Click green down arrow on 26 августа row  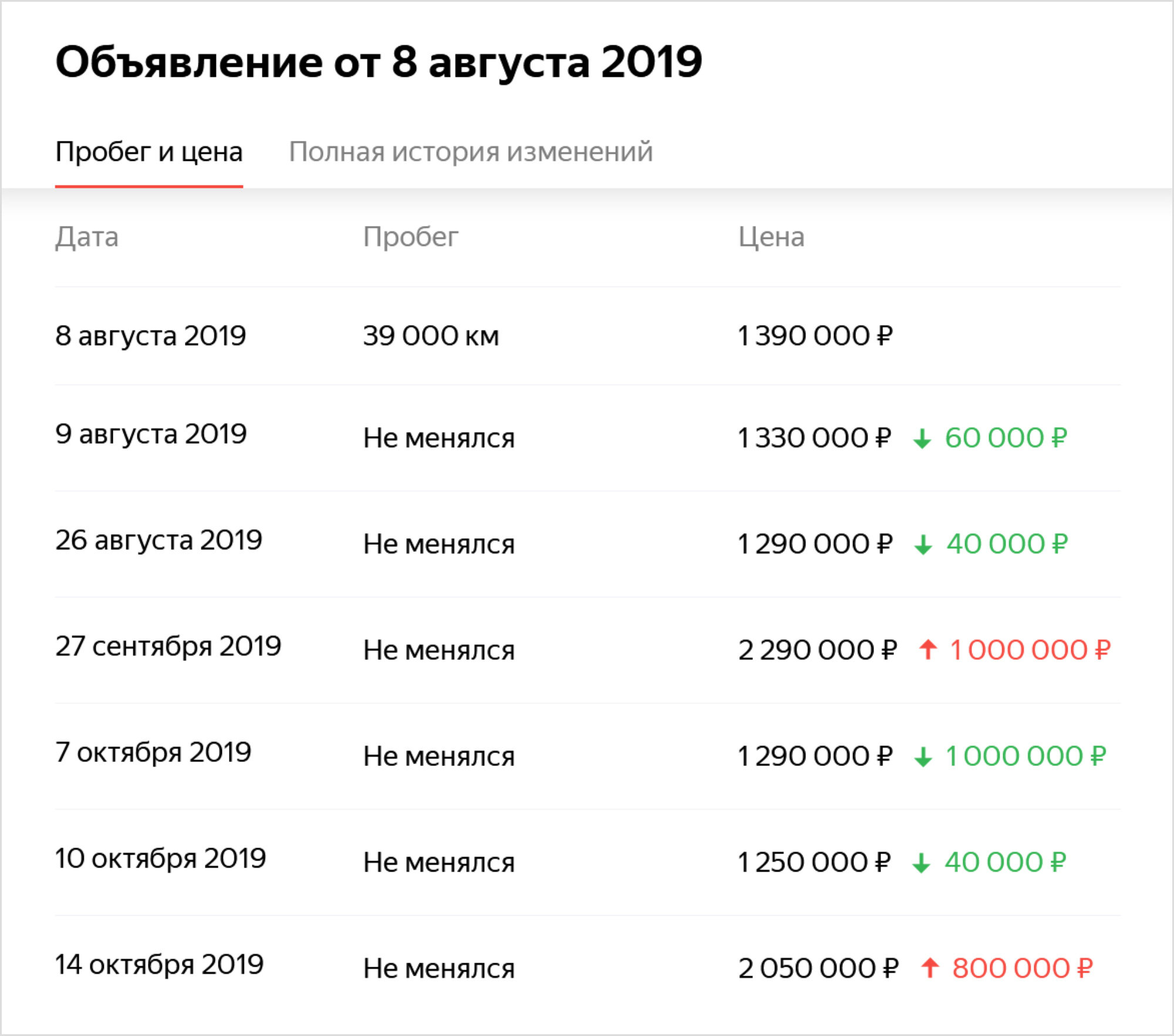pyautogui.click(x=923, y=545)
